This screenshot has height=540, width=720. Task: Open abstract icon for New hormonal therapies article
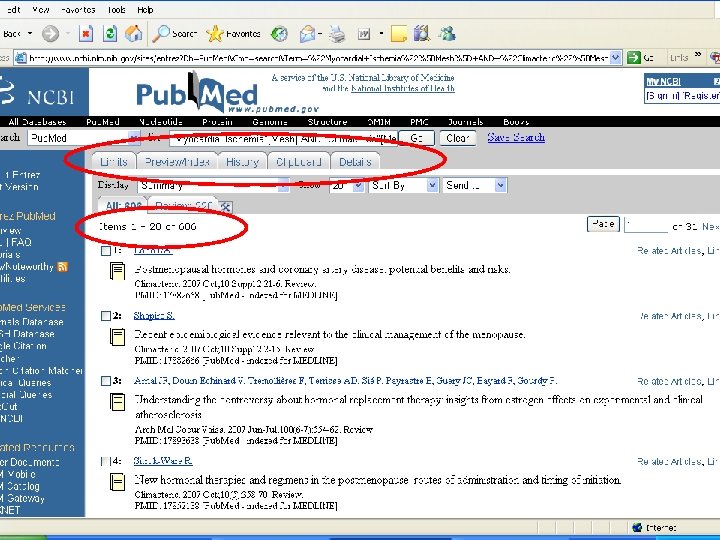coord(117,482)
